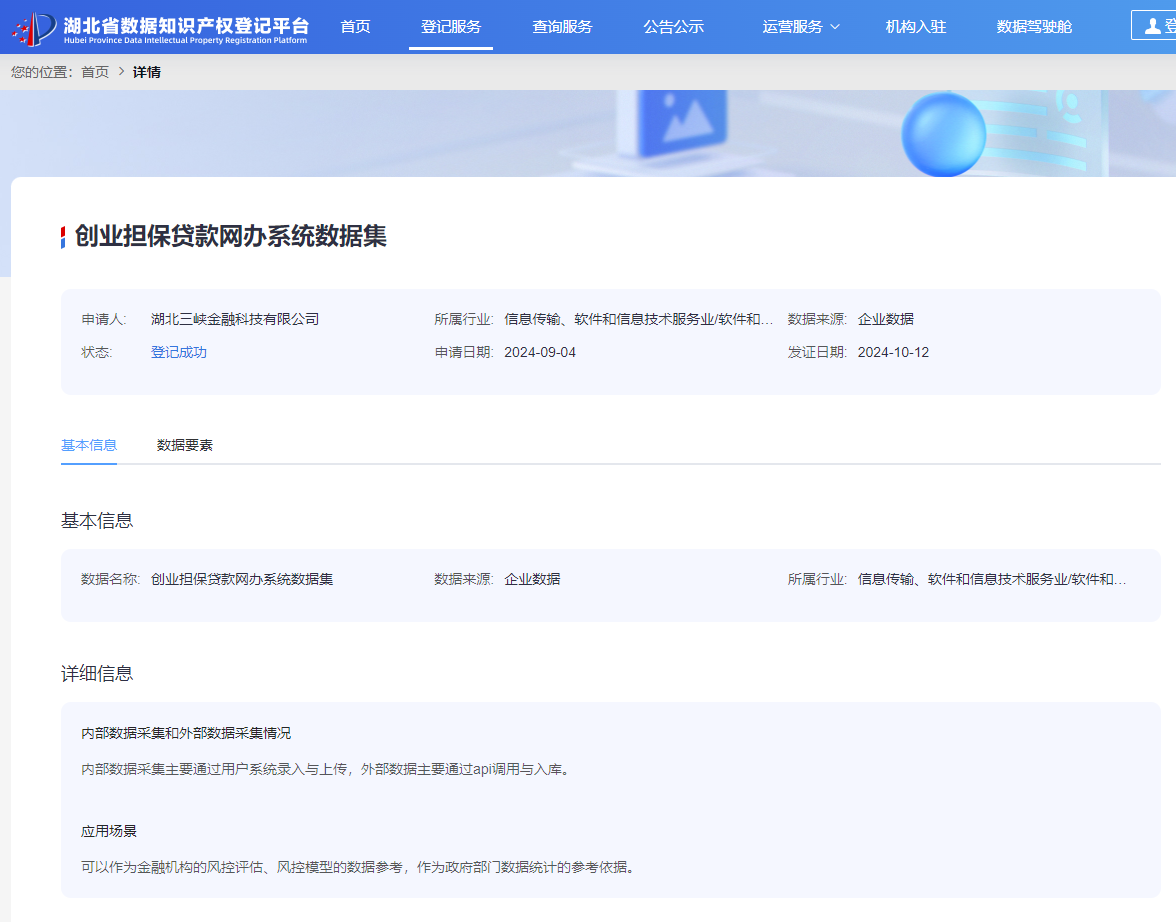Select the 基本信息 tab
The height and width of the screenshot is (922, 1176).
click(89, 445)
